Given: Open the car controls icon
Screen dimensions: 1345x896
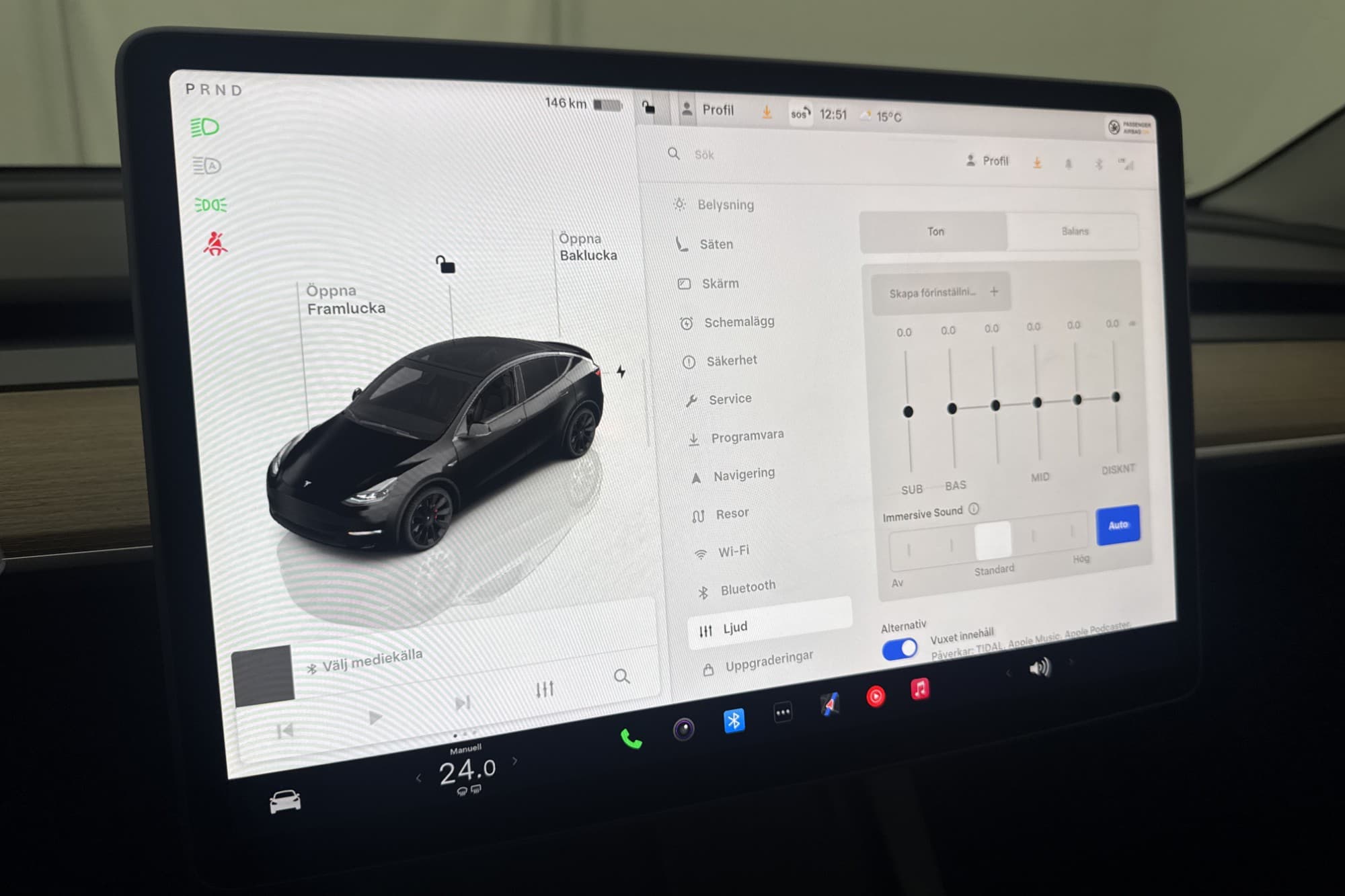Looking at the screenshot, I should [285, 801].
